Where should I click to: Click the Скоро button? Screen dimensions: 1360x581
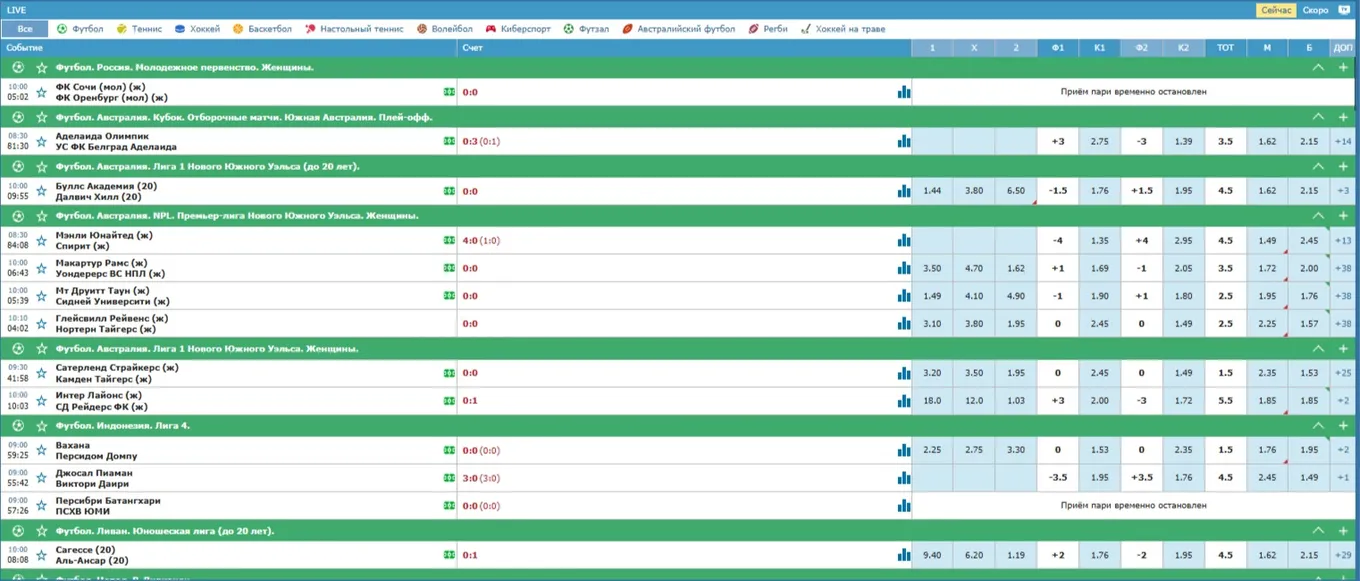[1316, 10]
